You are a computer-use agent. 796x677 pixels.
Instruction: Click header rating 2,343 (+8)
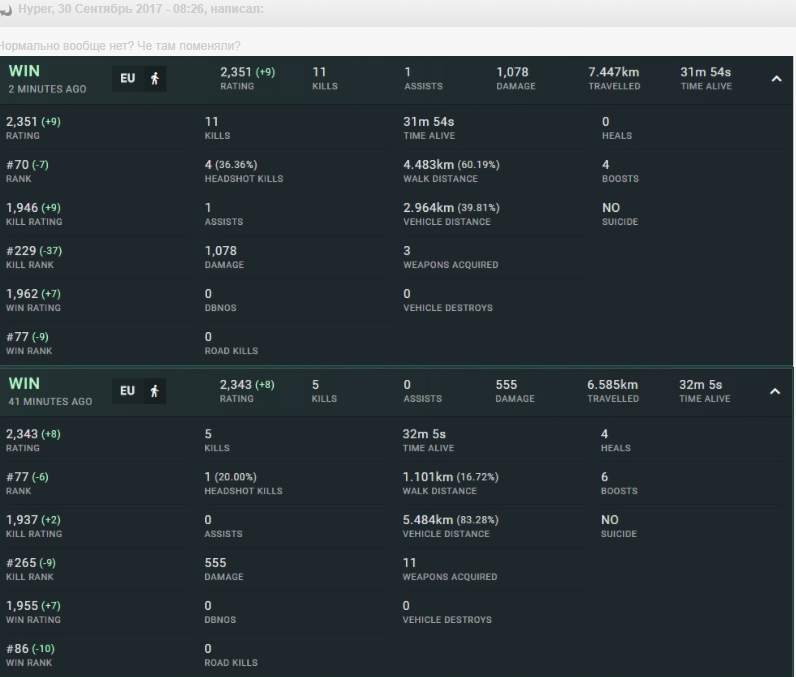247,385
